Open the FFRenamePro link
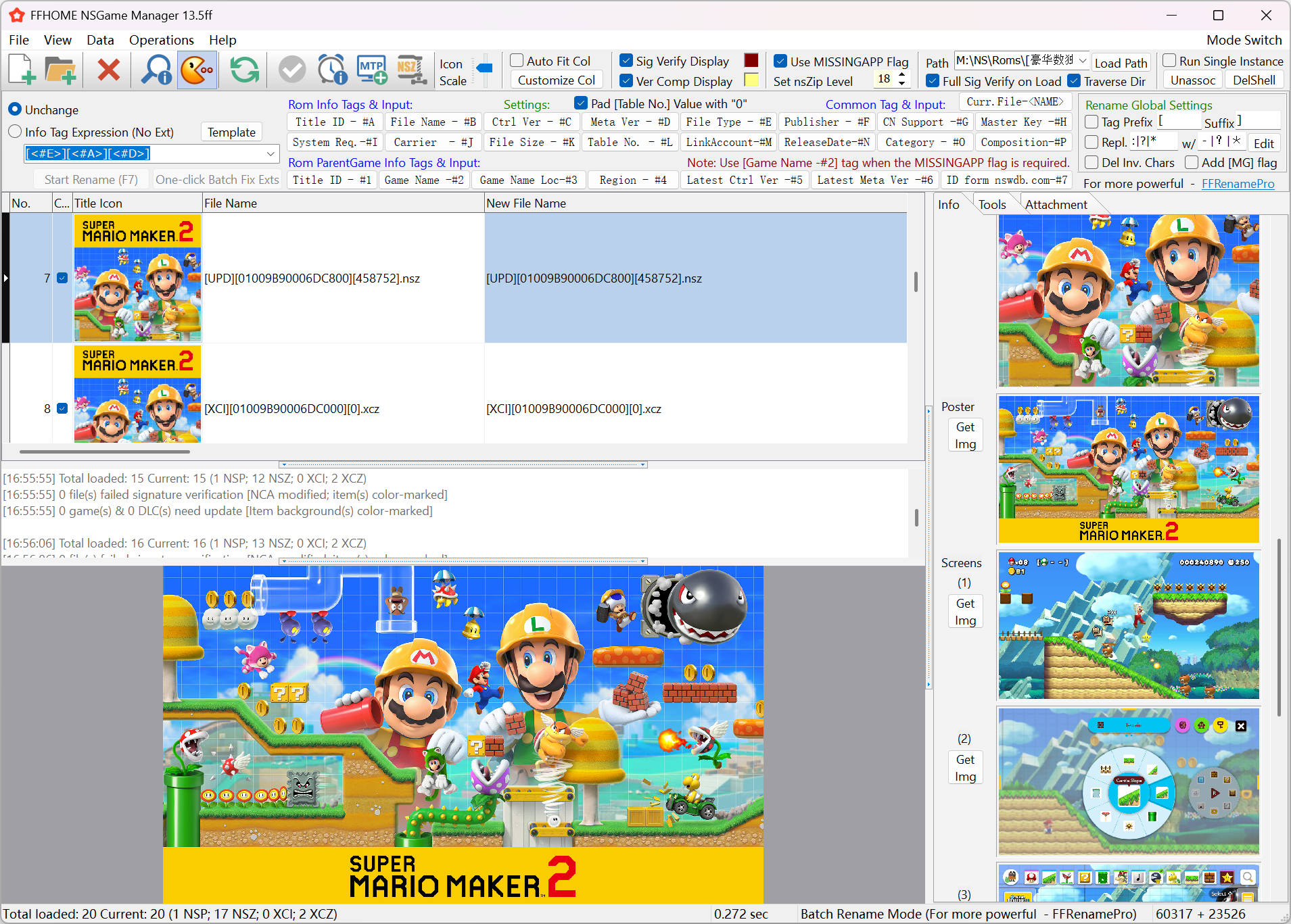 (x=1238, y=183)
